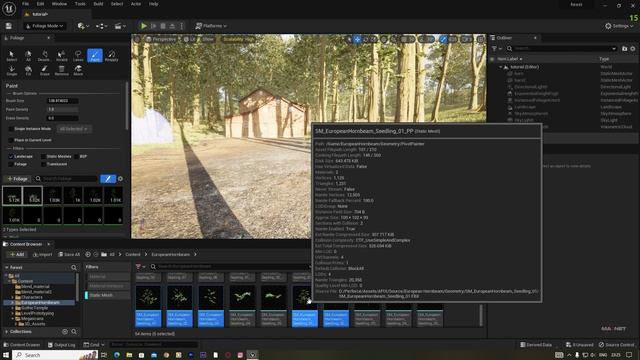The width and height of the screenshot is (640, 360).
Task: Click the Source Control button
Action: pos(616,345)
